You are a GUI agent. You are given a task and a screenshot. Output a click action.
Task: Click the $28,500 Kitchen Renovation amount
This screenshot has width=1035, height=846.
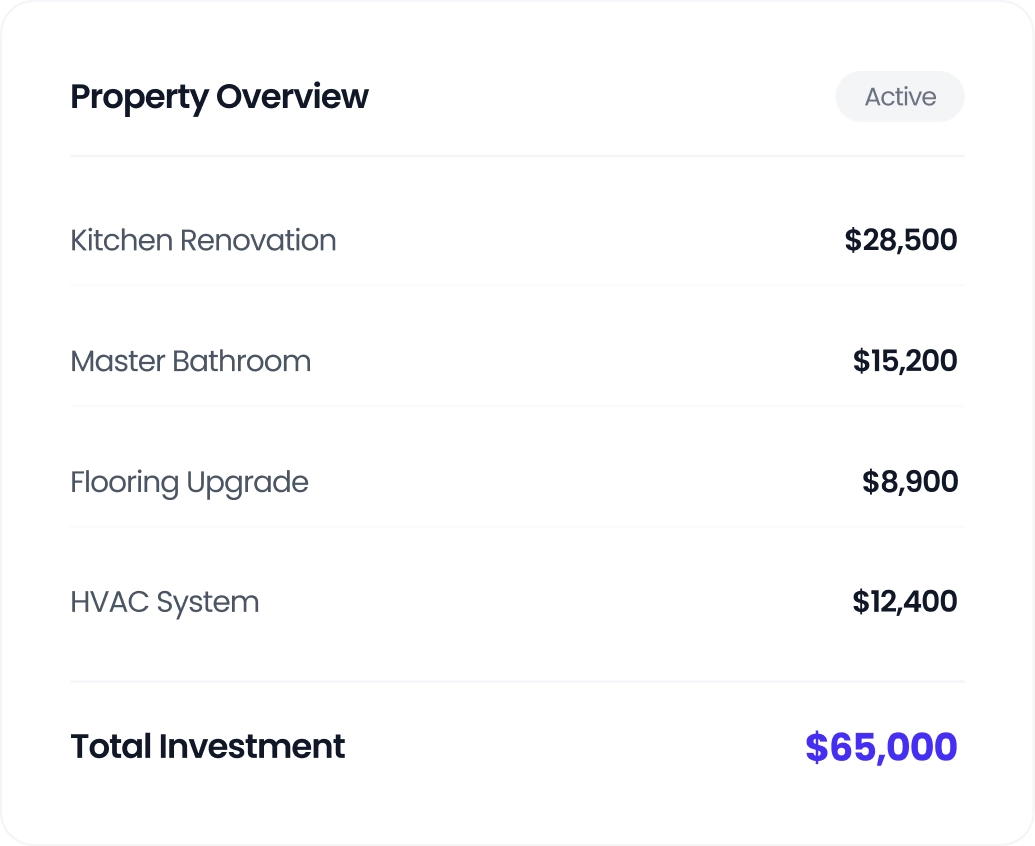tap(901, 240)
